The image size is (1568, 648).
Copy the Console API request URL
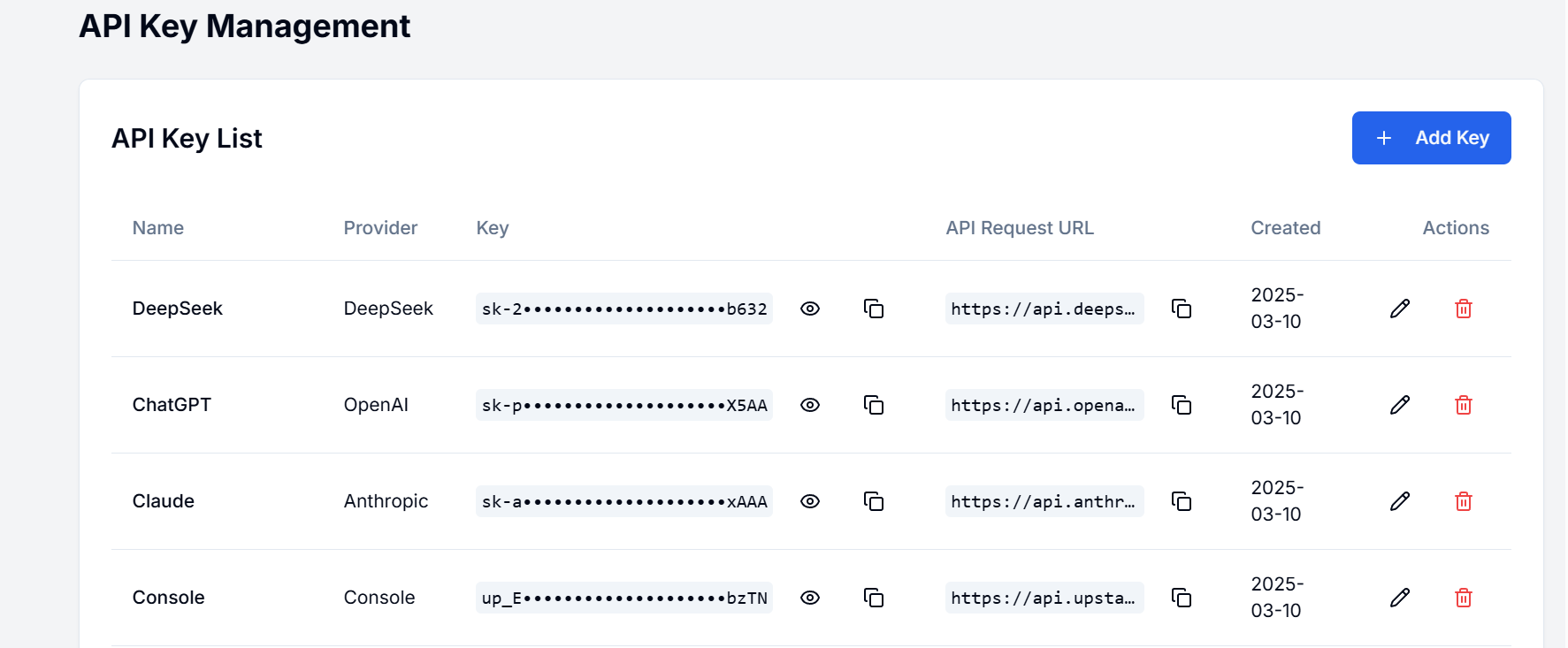tap(1182, 598)
